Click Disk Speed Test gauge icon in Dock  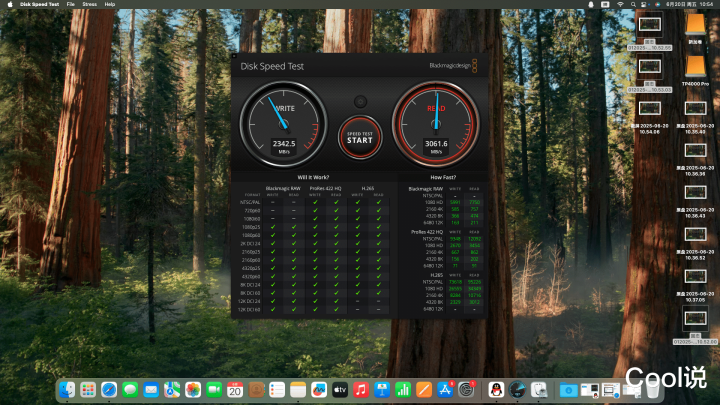point(518,390)
